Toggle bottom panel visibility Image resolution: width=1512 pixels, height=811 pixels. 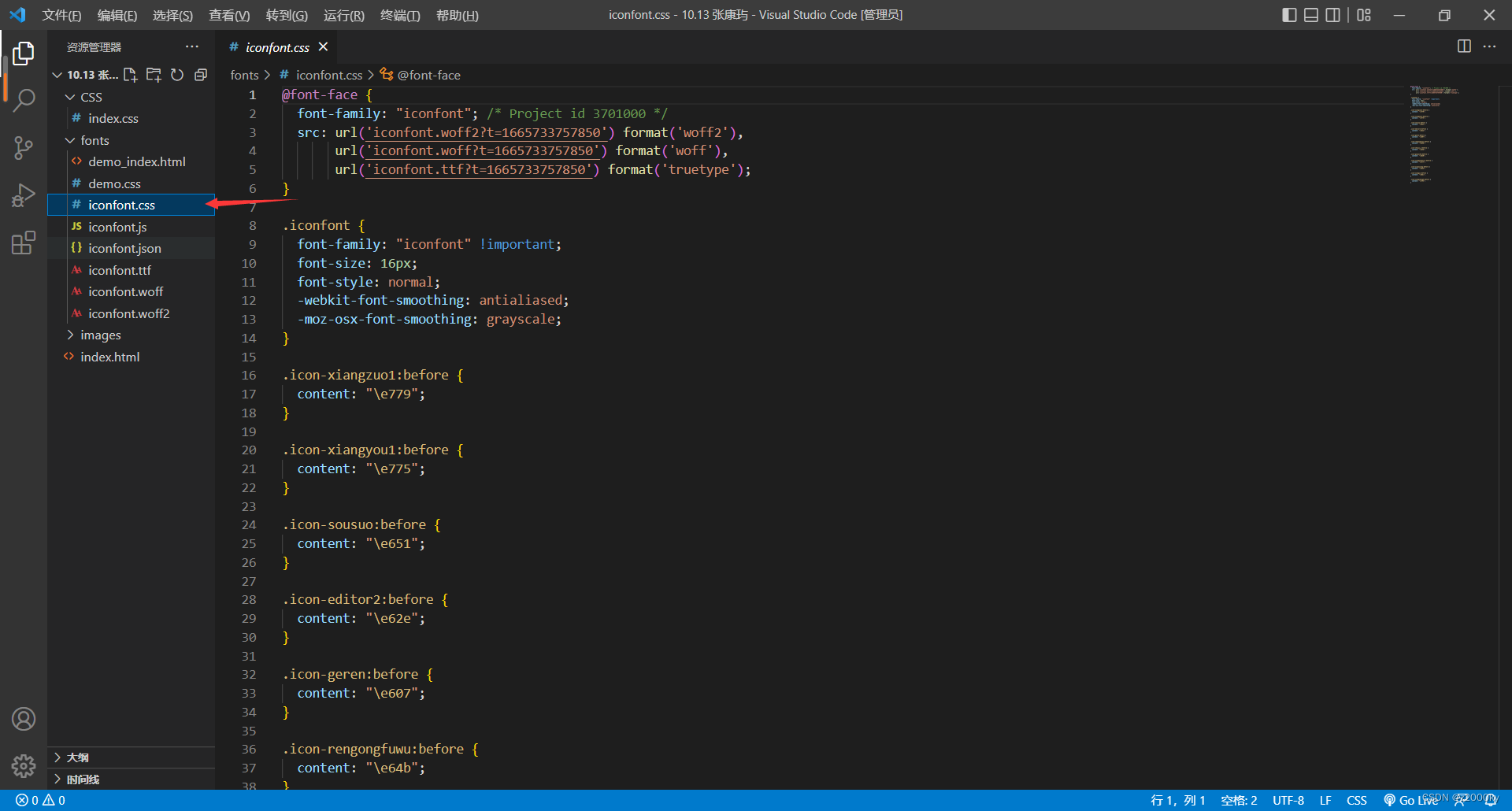coord(1311,15)
